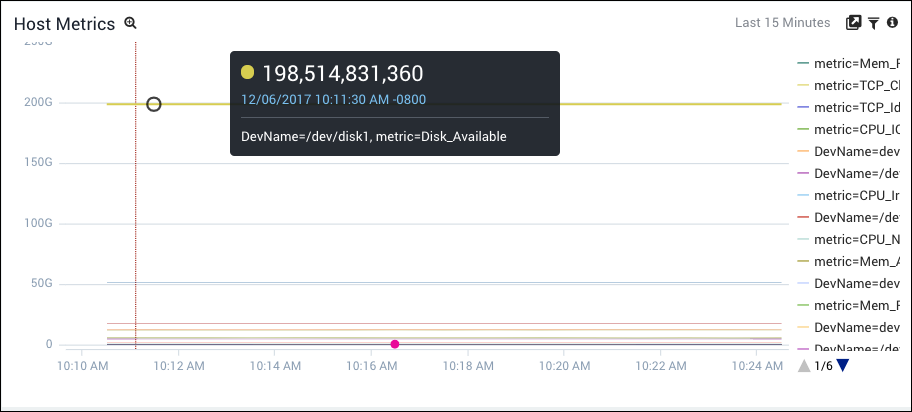The width and height of the screenshot is (912, 412).
Task: Toggle the metric=TCP_Cl legend series
Action: tap(856, 85)
